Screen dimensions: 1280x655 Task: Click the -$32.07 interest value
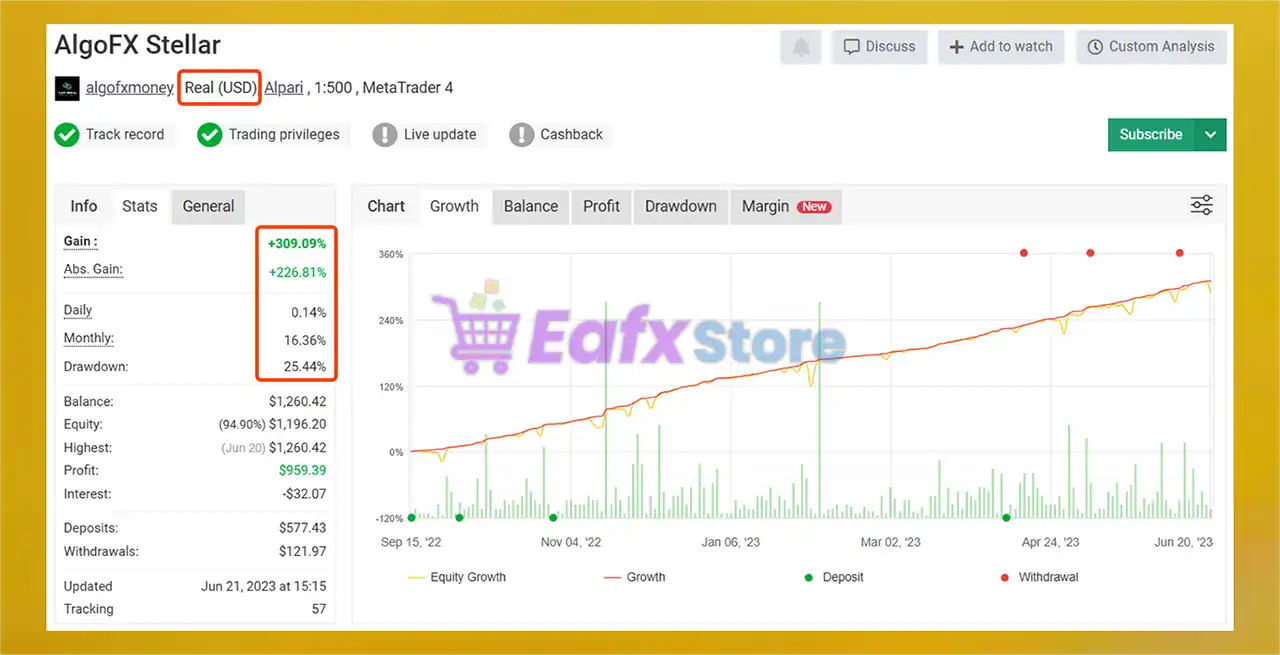click(306, 494)
